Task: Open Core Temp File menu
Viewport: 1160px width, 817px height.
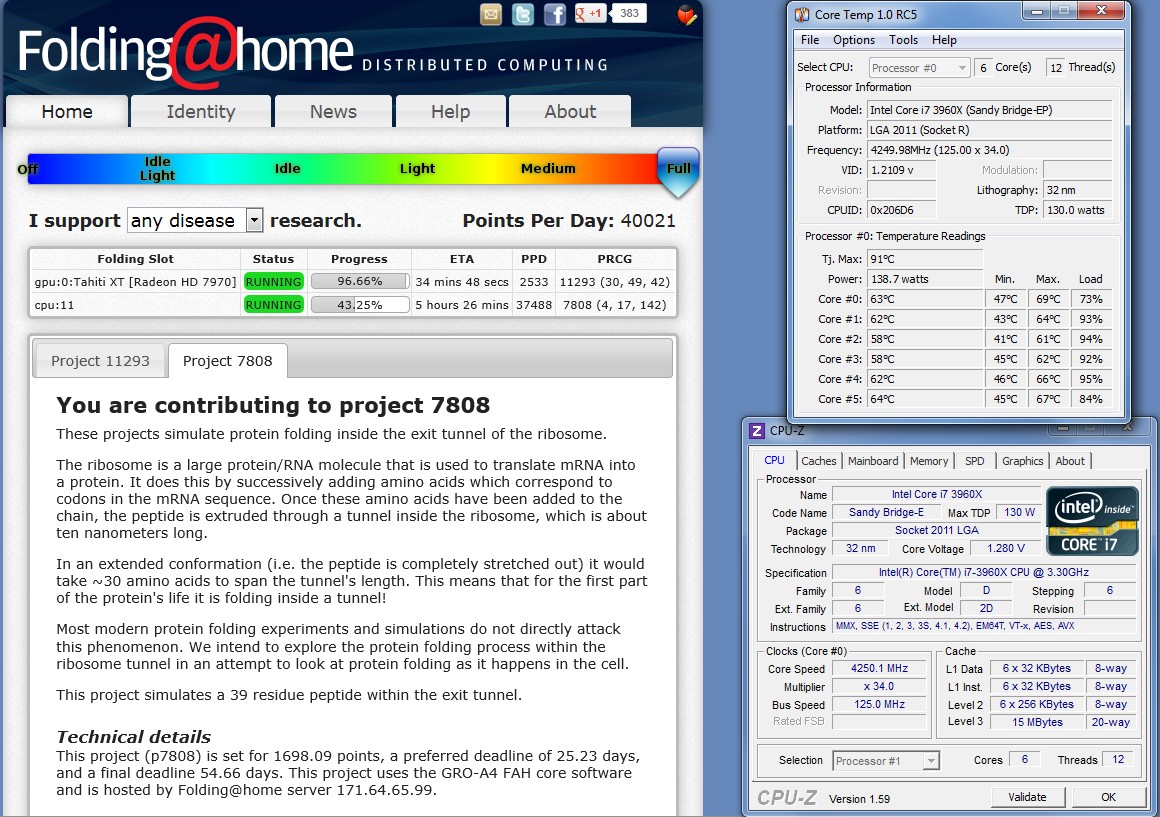Action: pyautogui.click(x=809, y=40)
